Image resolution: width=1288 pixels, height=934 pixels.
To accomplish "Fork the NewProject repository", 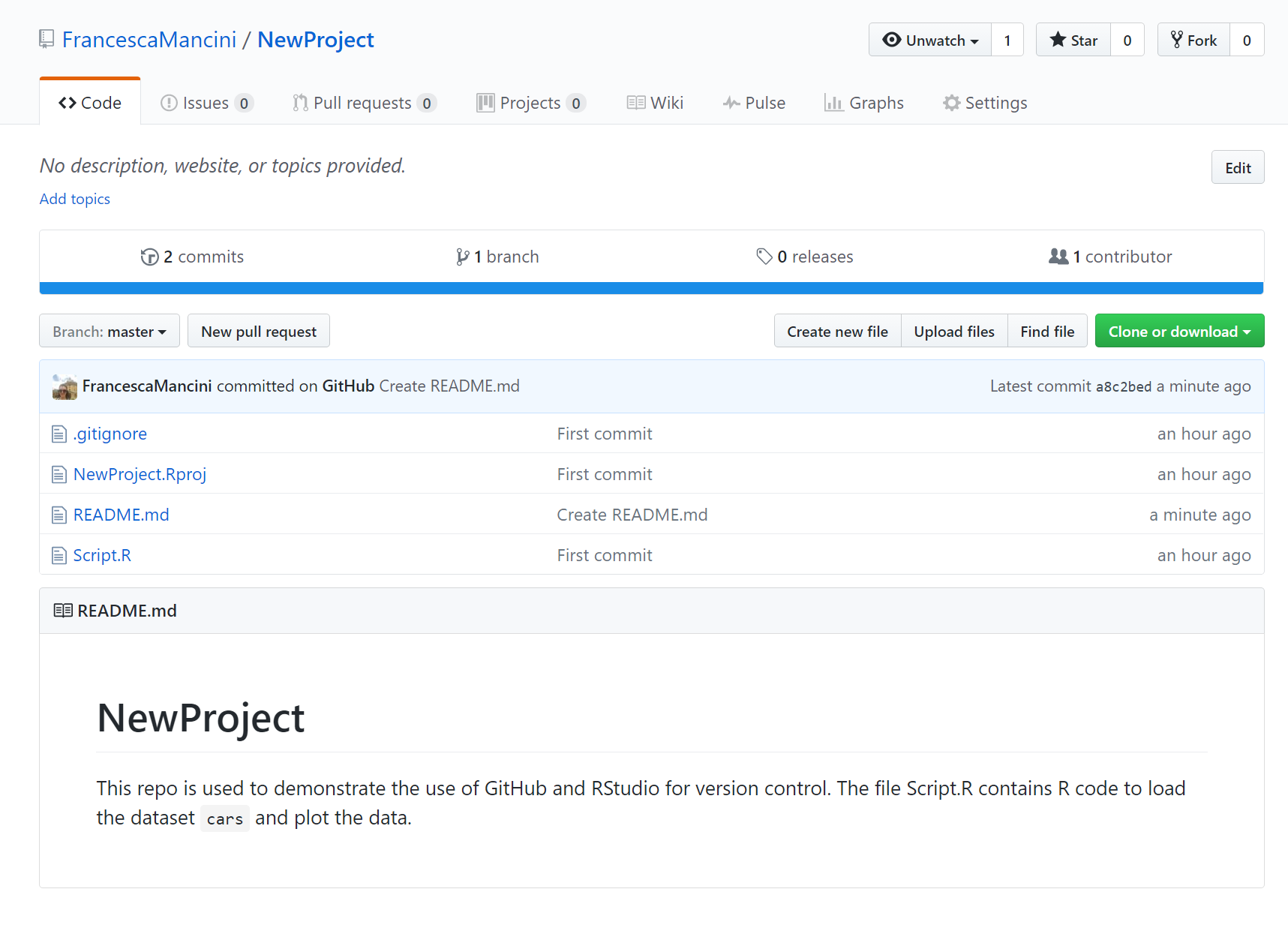I will pyautogui.click(x=1193, y=40).
